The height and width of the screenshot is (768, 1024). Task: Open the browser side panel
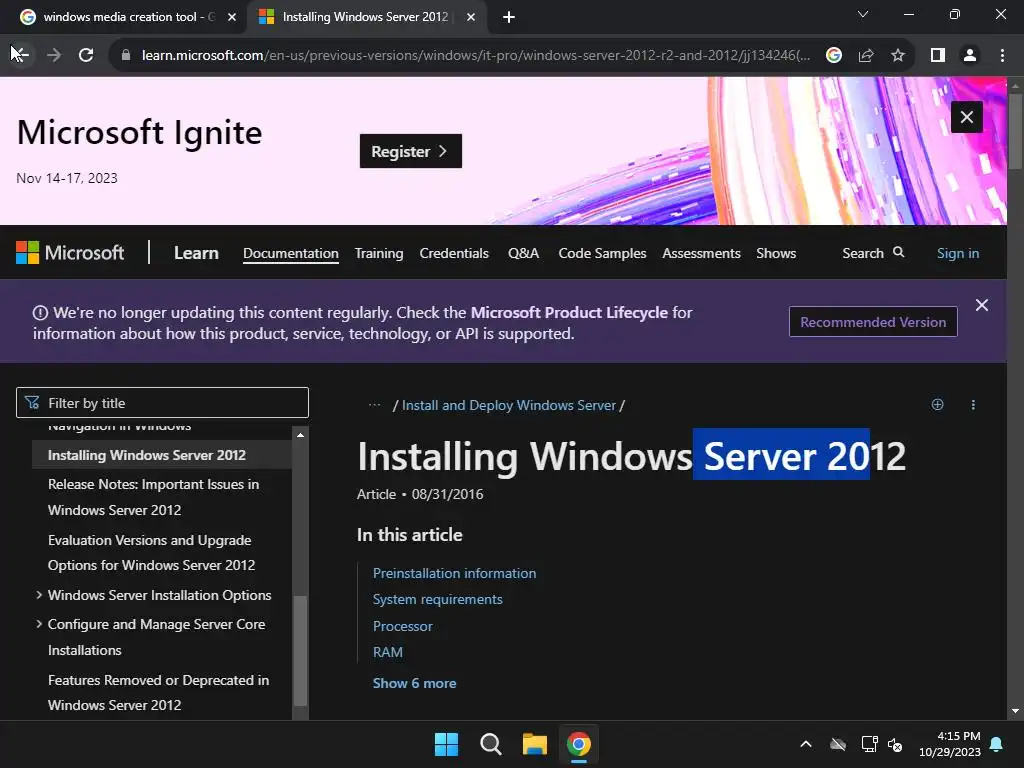click(938, 55)
